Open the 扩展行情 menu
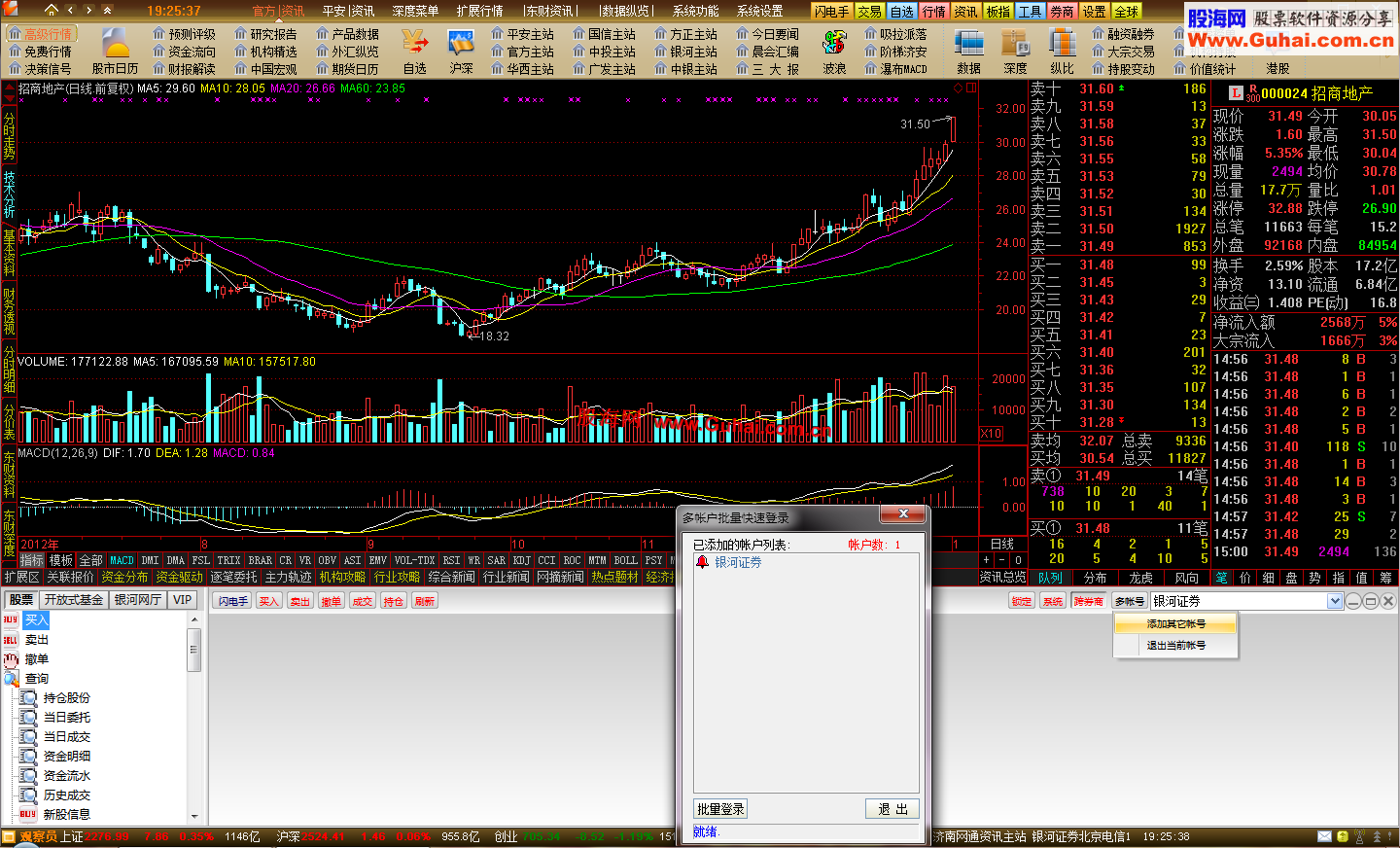The width and height of the screenshot is (1400, 848). (479, 11)
